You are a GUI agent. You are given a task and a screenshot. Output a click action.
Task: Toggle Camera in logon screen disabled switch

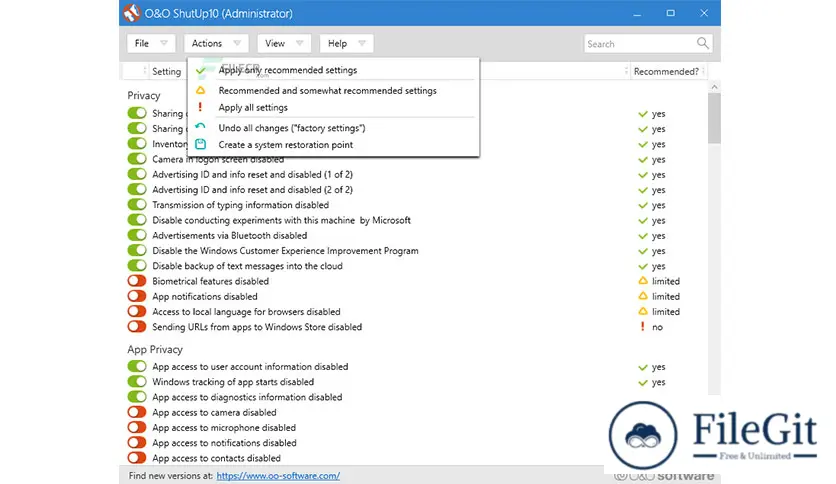(137, 159)
